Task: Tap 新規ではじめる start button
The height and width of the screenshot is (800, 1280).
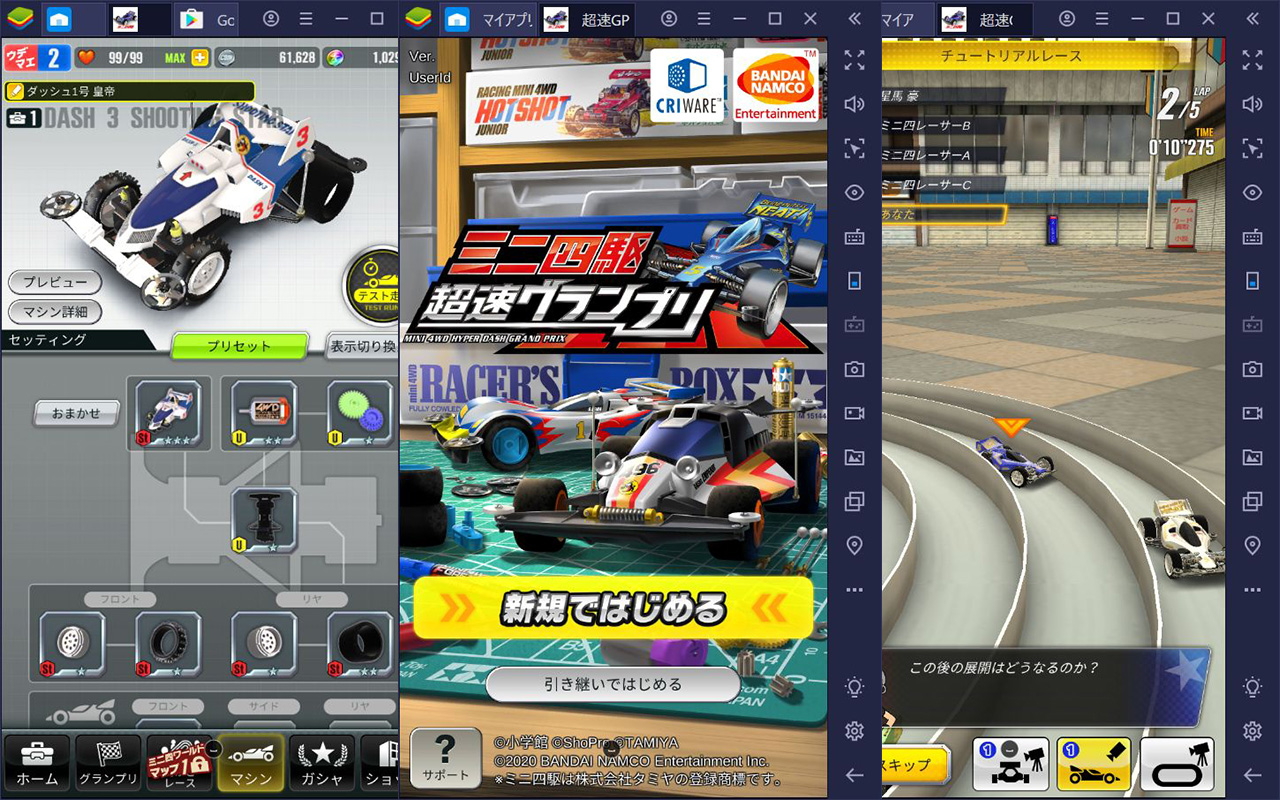Action: point(613,608)
